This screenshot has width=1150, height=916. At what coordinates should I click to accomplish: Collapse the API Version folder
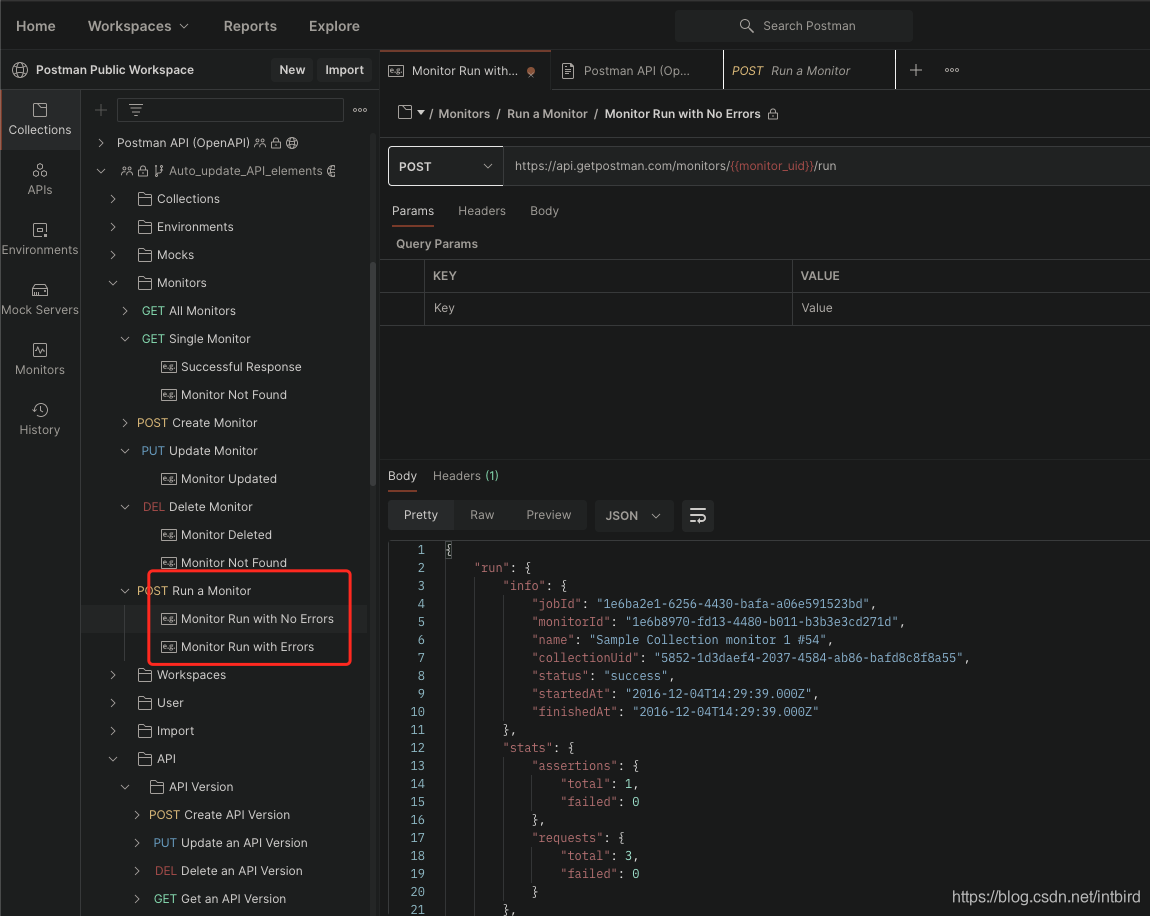pyautogui.click(x=125, y=787)
